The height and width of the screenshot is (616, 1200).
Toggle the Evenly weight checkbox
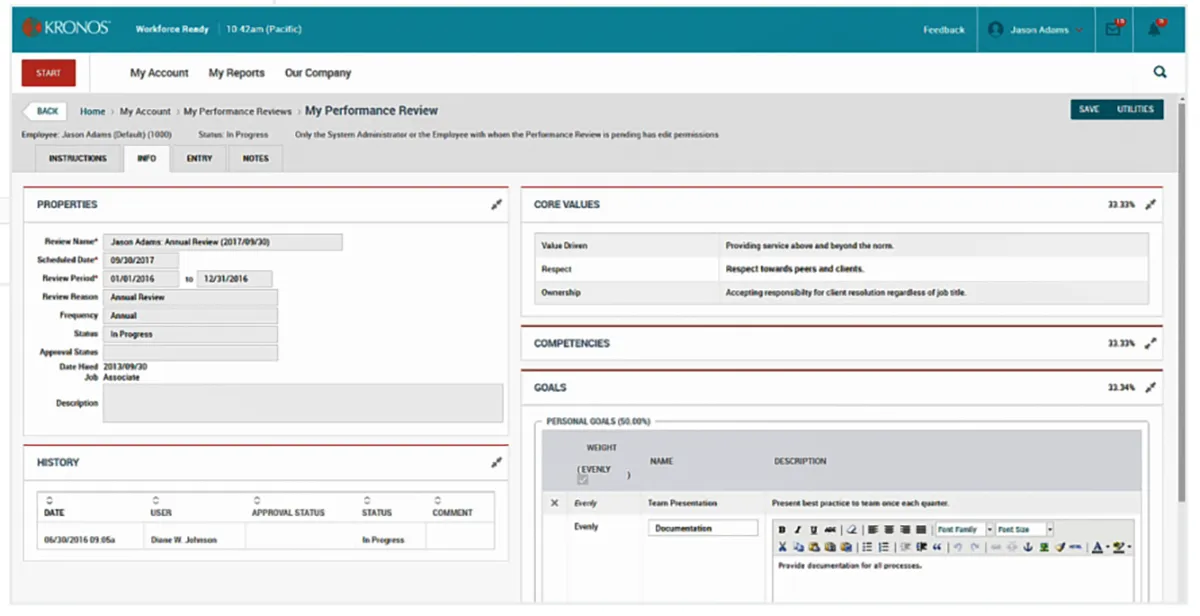pos(583,480)
